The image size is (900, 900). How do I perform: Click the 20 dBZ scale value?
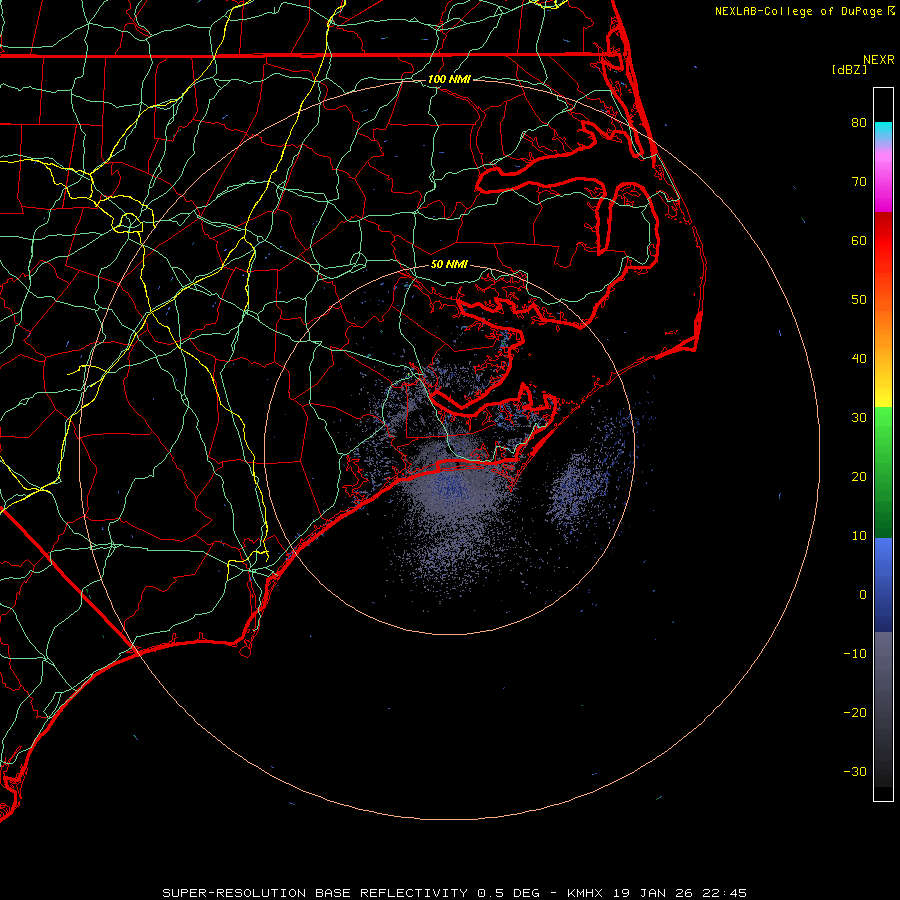coord(859,477)
